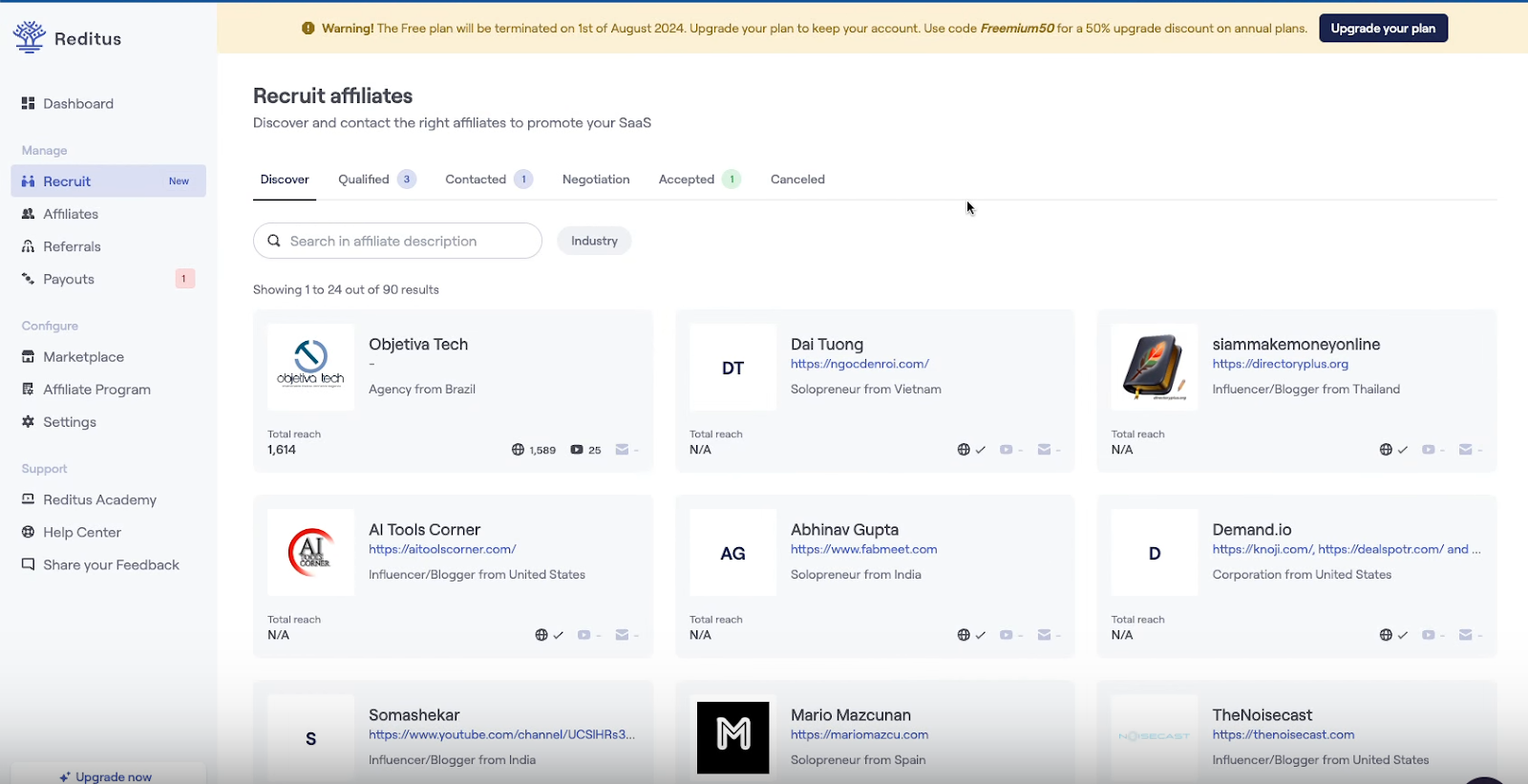1528x784 pixels.
Task: Click Abhinav Gupta website globe icon
Action: point(964,635)
